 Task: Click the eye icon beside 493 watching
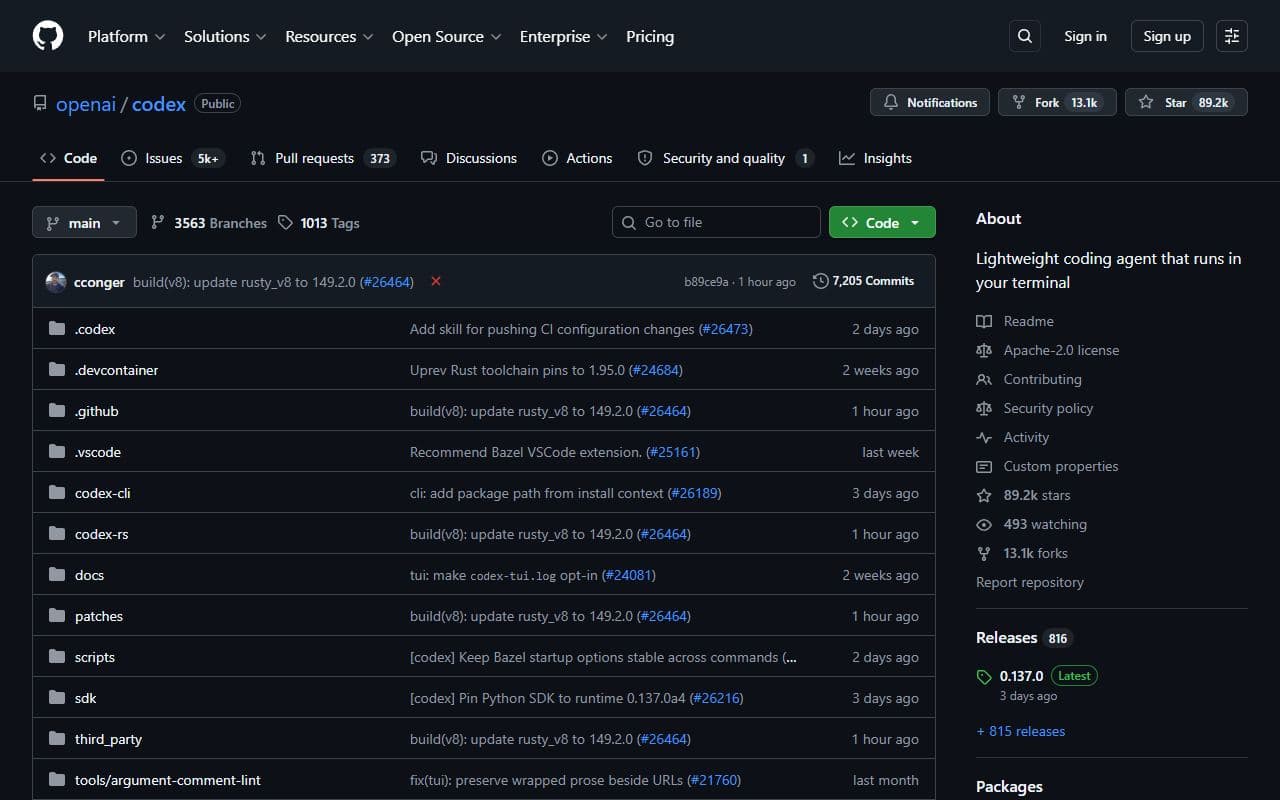pos(984,524)
